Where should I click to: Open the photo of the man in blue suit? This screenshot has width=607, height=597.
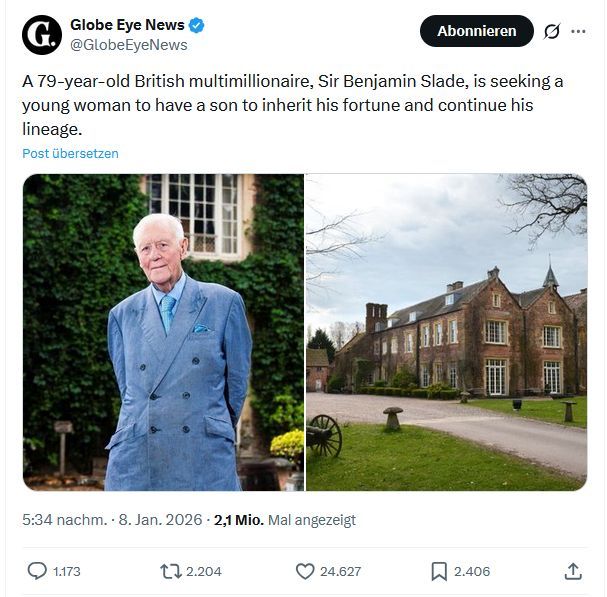coord(163,332)
